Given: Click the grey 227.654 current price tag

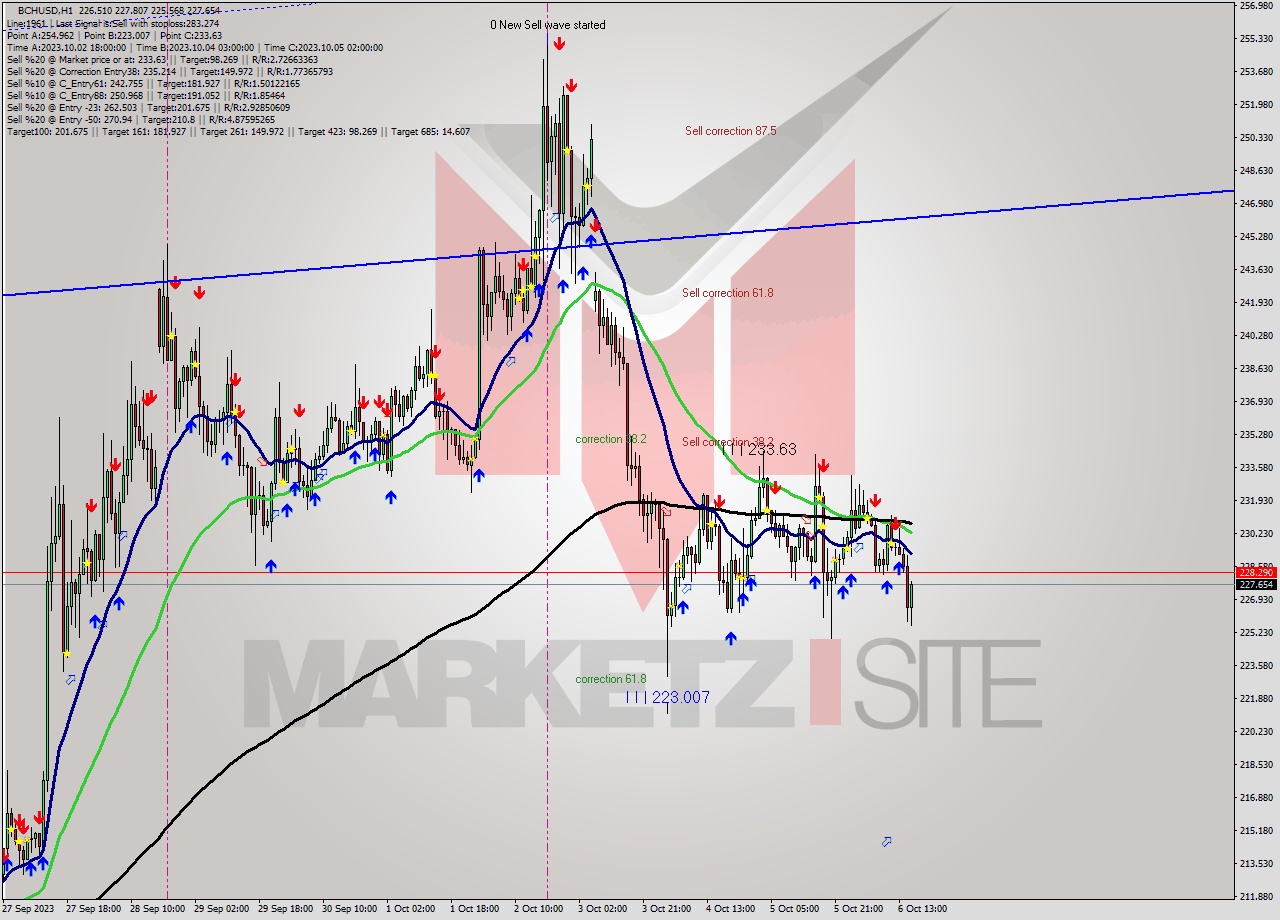Looking at the screenshot, I should coord(1256,584).
